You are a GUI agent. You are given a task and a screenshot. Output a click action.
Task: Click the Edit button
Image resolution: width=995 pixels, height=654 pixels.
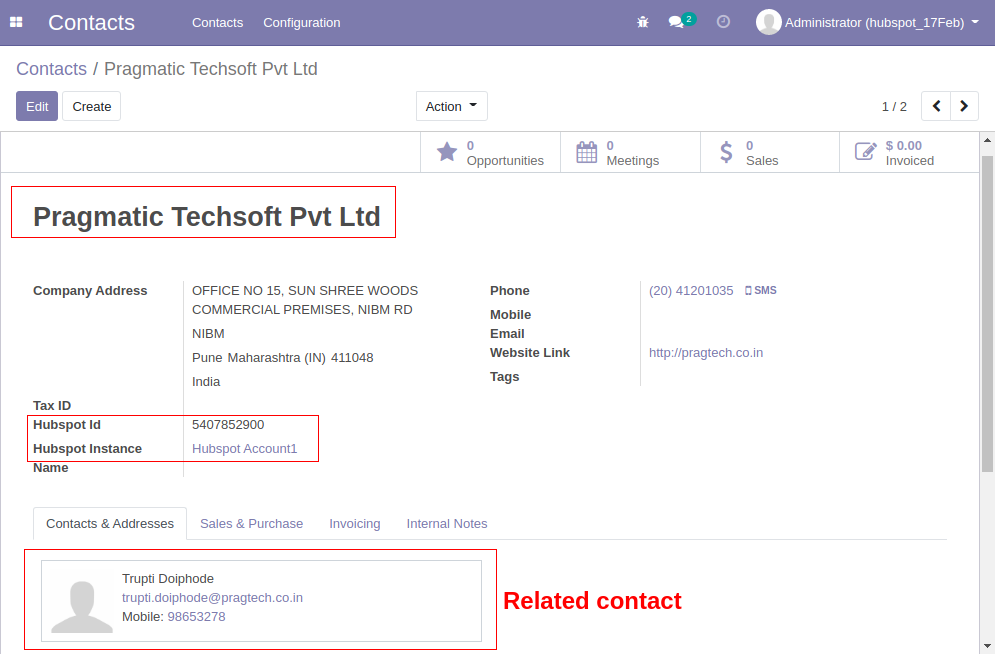click(37, 106)
